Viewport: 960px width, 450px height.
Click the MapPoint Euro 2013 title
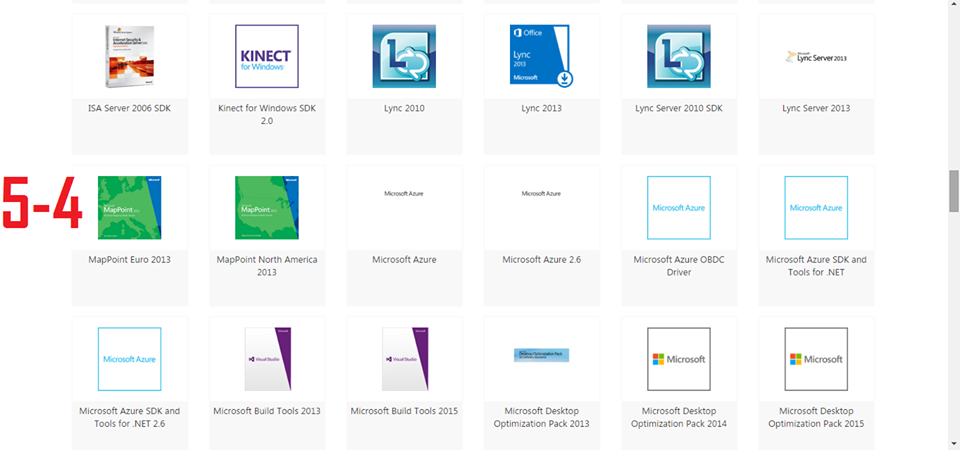(x=130, y=260)
